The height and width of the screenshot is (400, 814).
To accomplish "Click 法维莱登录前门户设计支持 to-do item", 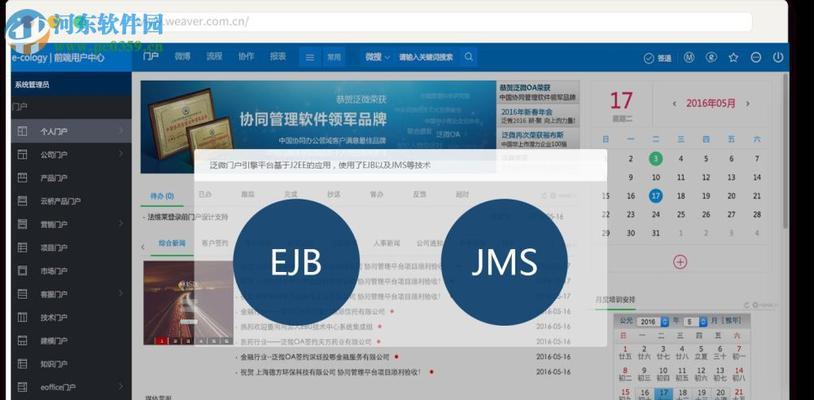I will coord(187,217).
